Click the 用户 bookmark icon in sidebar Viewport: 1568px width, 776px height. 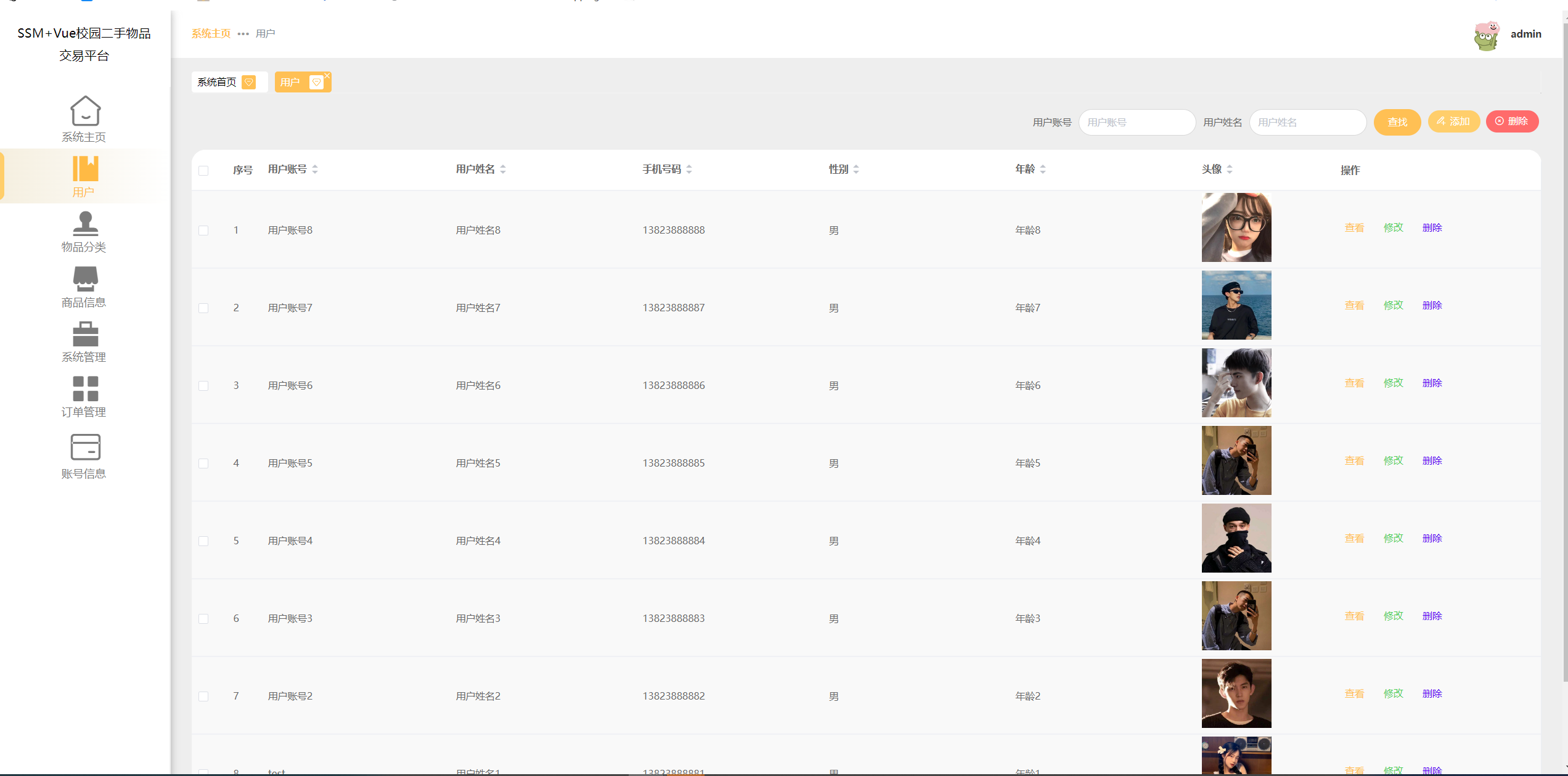click(x=85, y=168)
